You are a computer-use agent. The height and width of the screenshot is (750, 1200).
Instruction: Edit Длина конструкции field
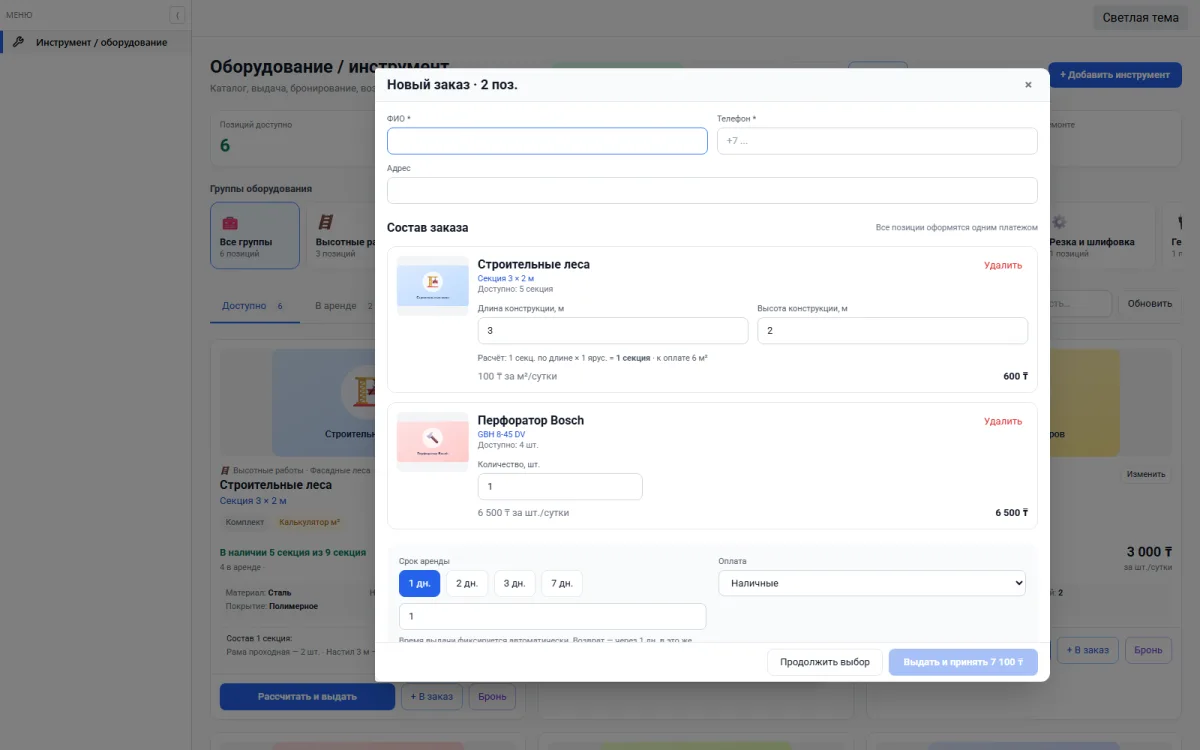click(x=613, y=331)
